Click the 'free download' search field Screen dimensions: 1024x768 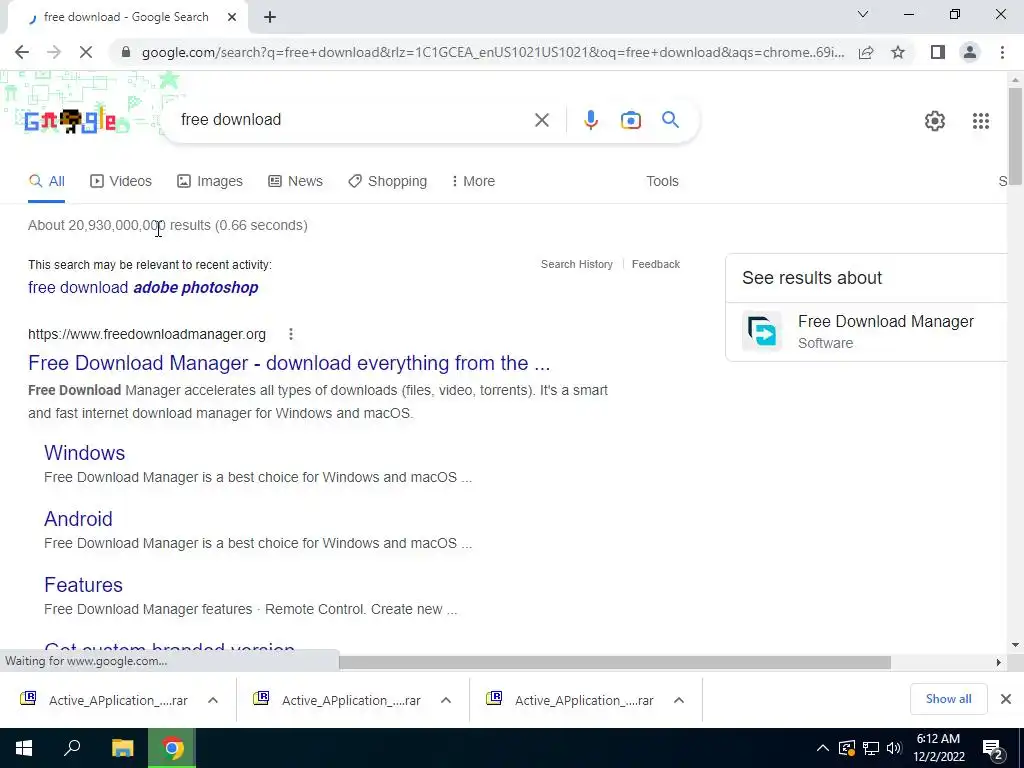click(353, 120)
